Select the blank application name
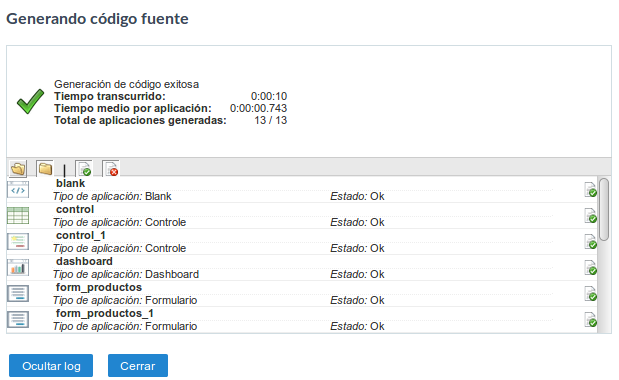The image size is (619, 380). point(71,183)
